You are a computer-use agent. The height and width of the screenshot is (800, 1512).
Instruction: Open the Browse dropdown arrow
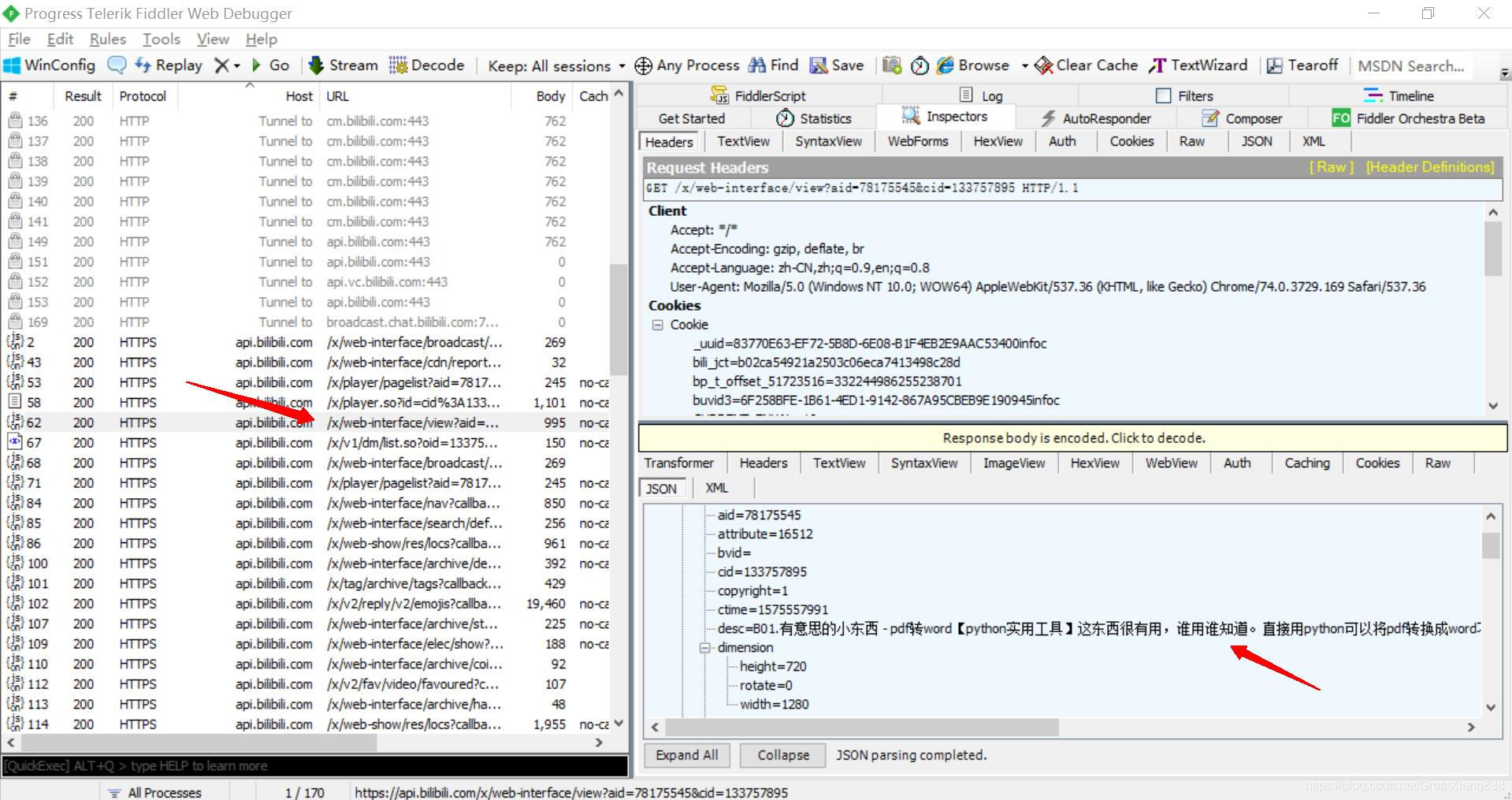[1024, 66]
